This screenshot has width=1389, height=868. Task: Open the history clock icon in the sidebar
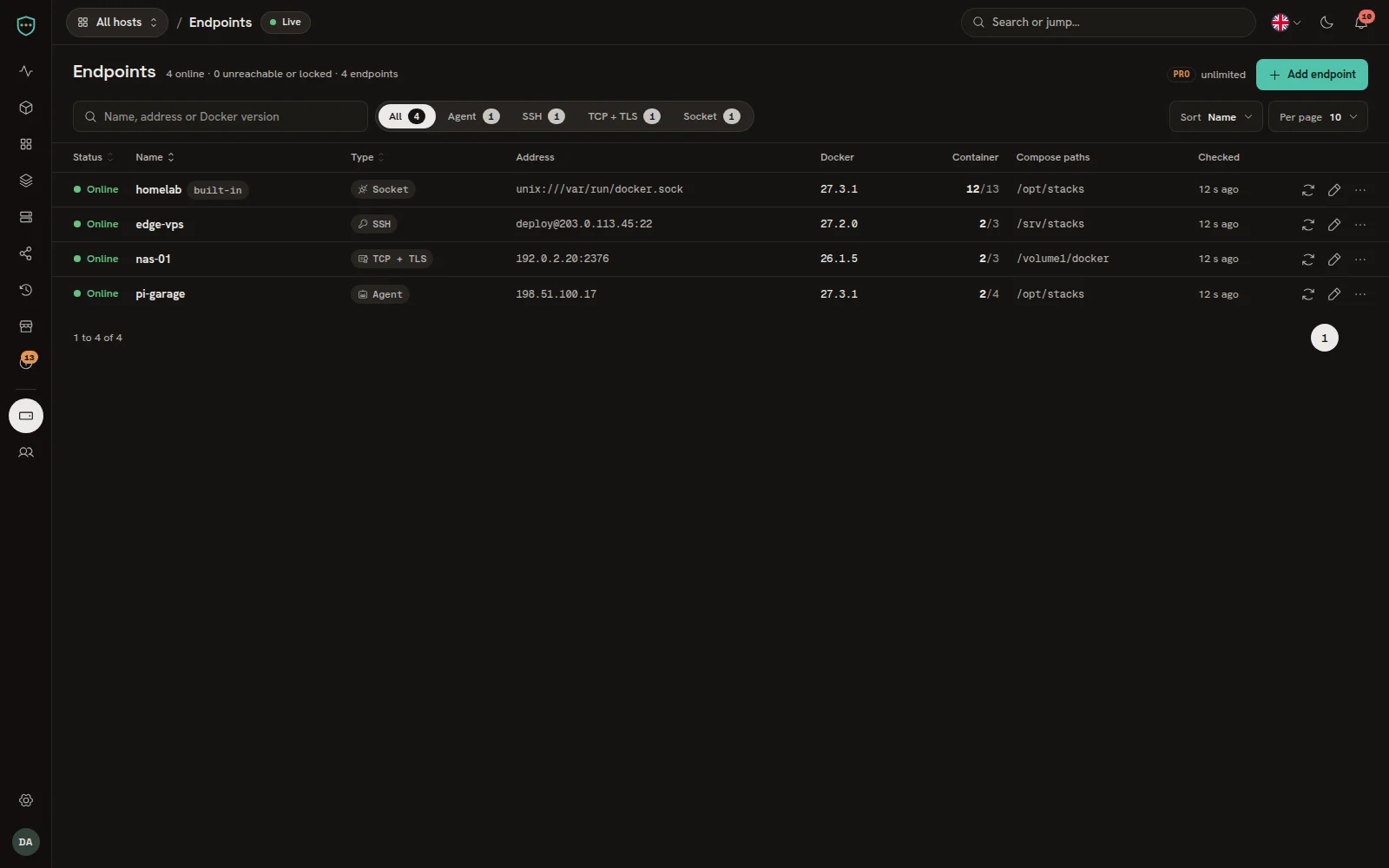[26, 290]
